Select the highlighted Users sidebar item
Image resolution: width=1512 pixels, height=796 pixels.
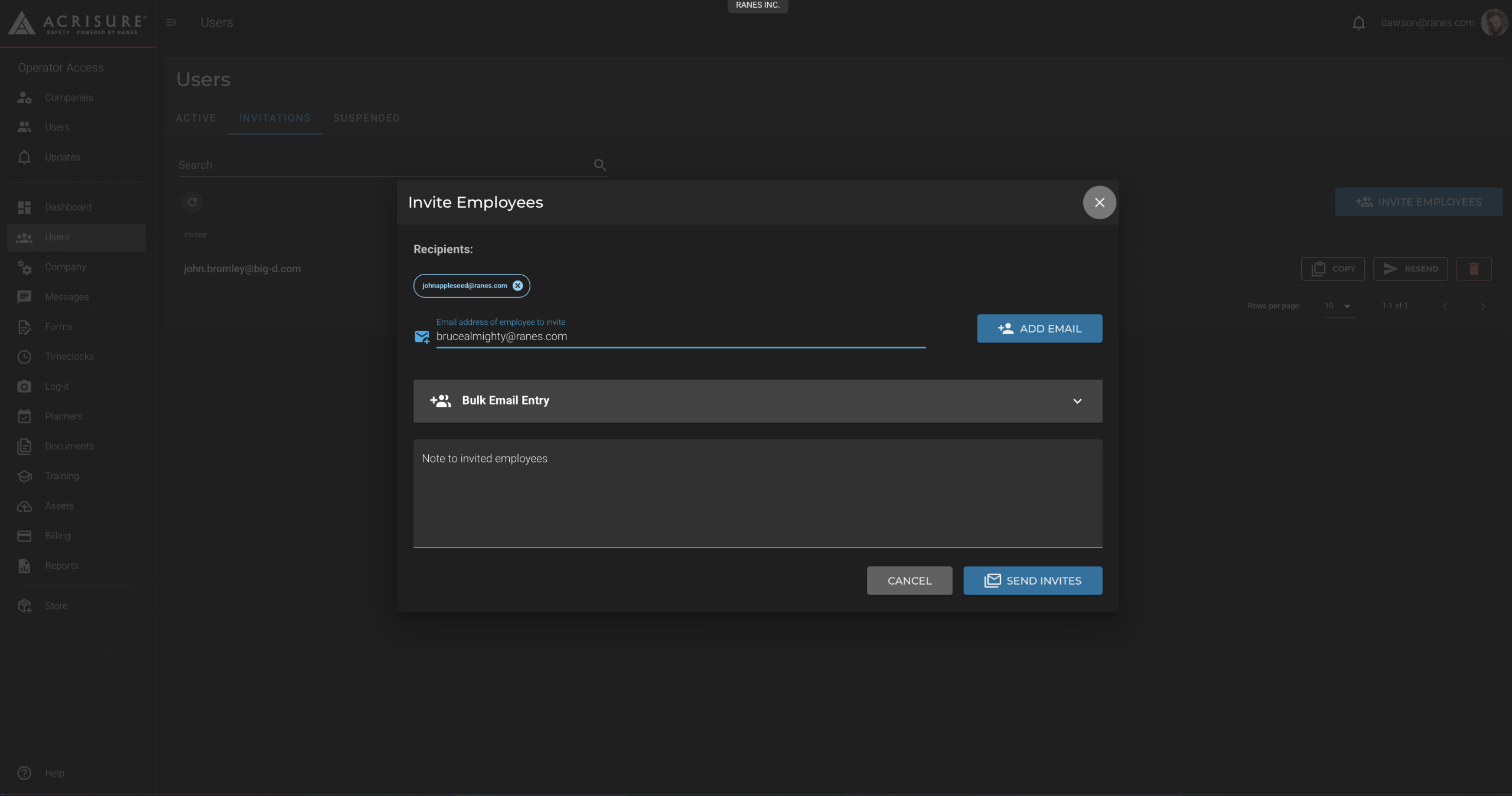pyautogui.click(x=76, y=237)
